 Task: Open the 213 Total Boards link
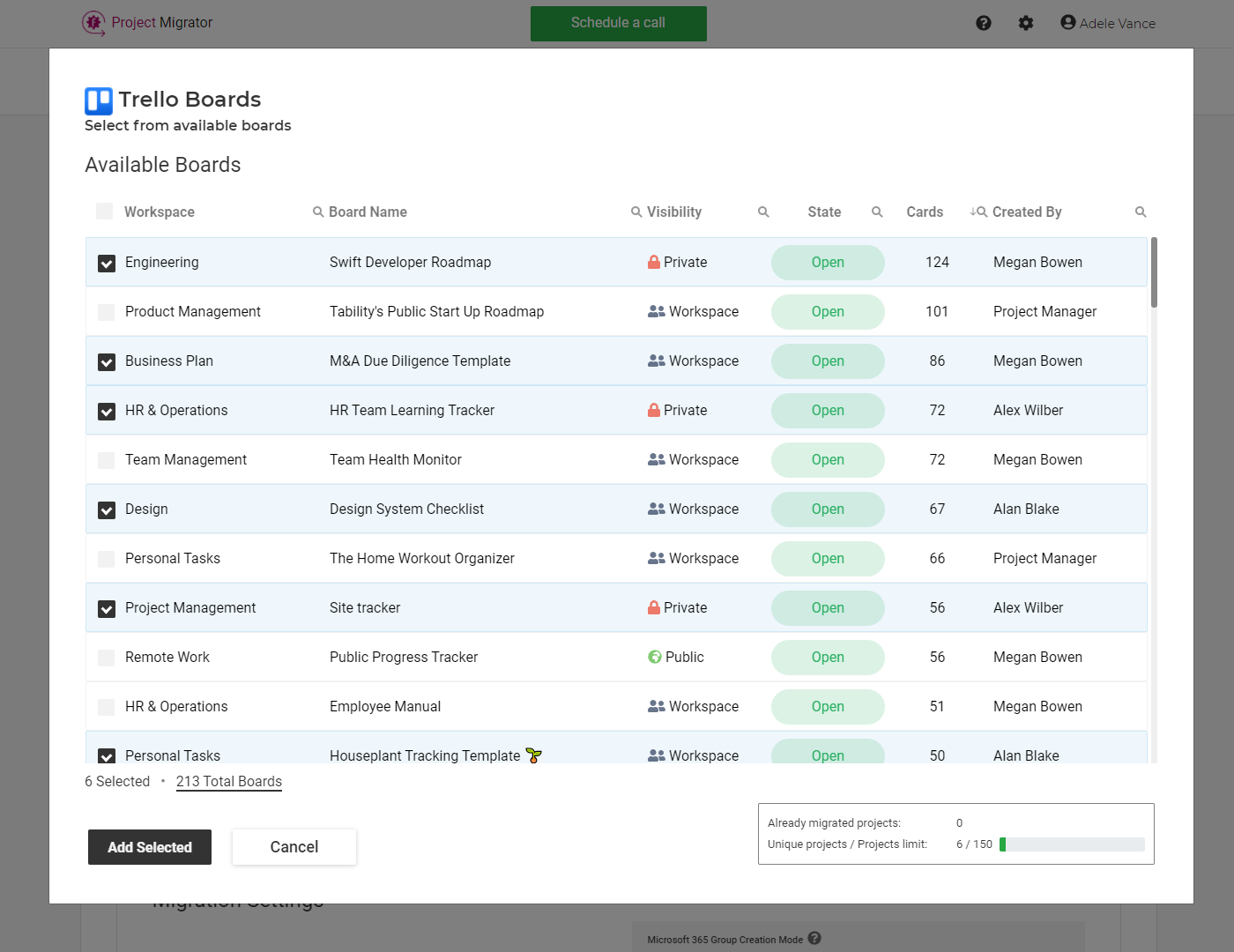[228, 781]
